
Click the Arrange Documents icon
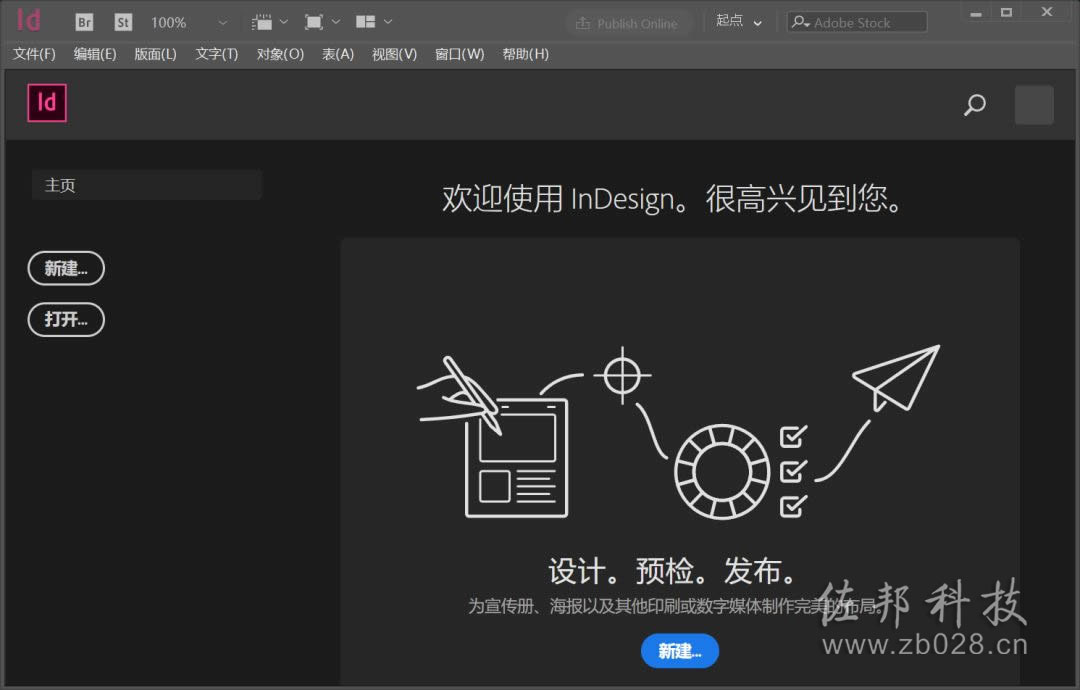click(366, 22)
